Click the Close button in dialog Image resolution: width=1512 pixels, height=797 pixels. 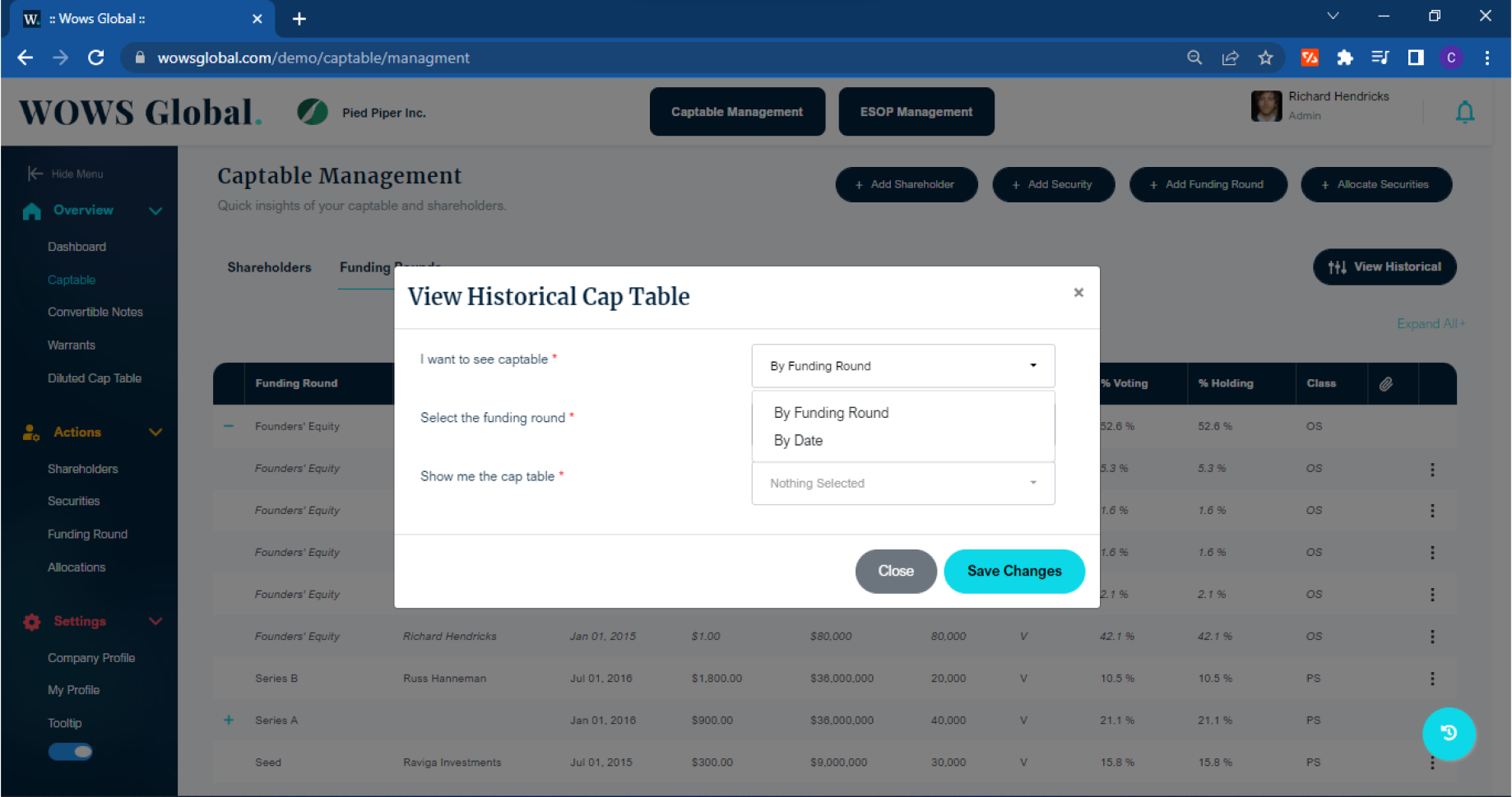coord(896,571)
